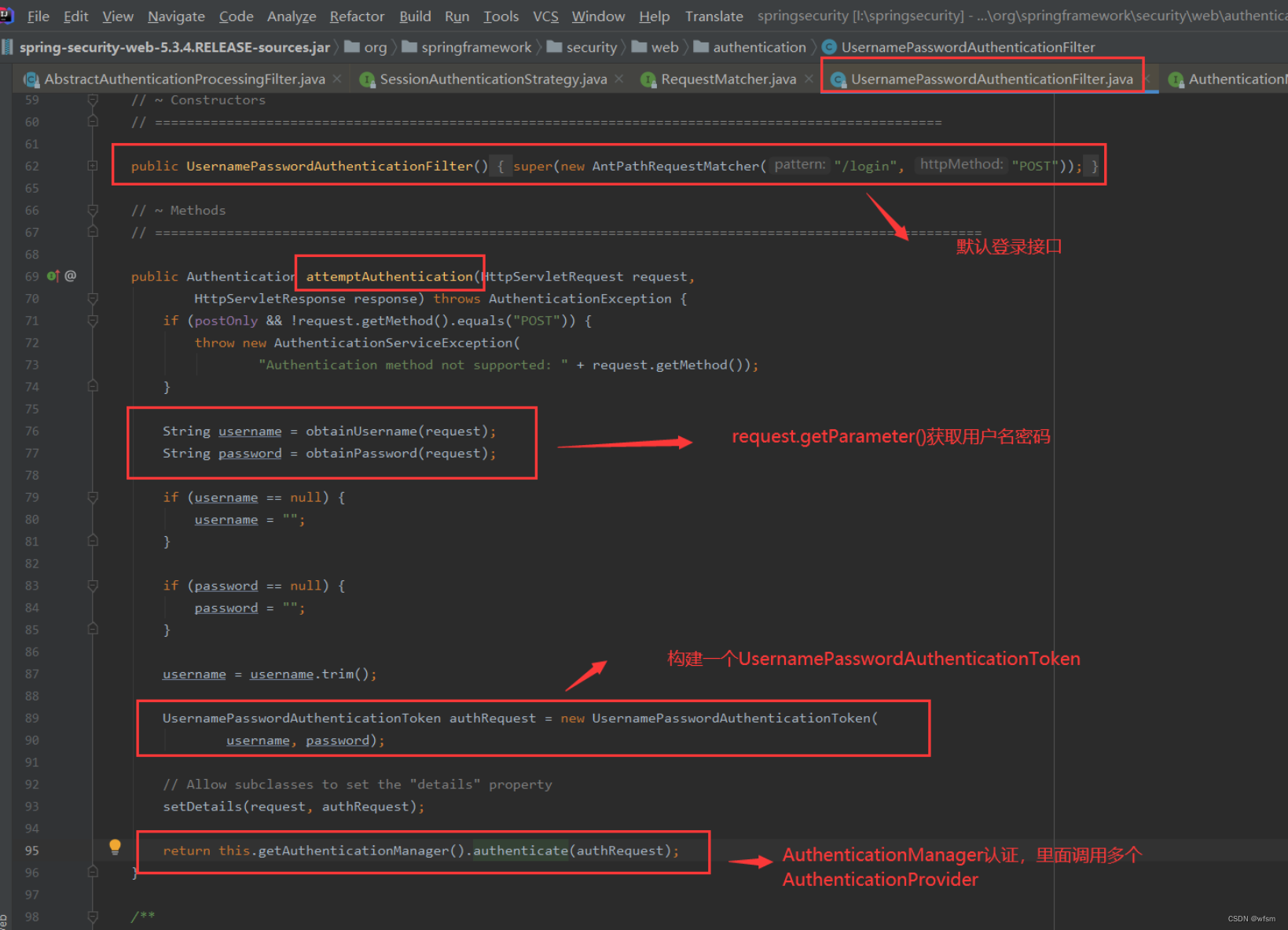Click the yellow light bulb intention icon
This screenshot has height=930, width=1288.
point(115,847)
